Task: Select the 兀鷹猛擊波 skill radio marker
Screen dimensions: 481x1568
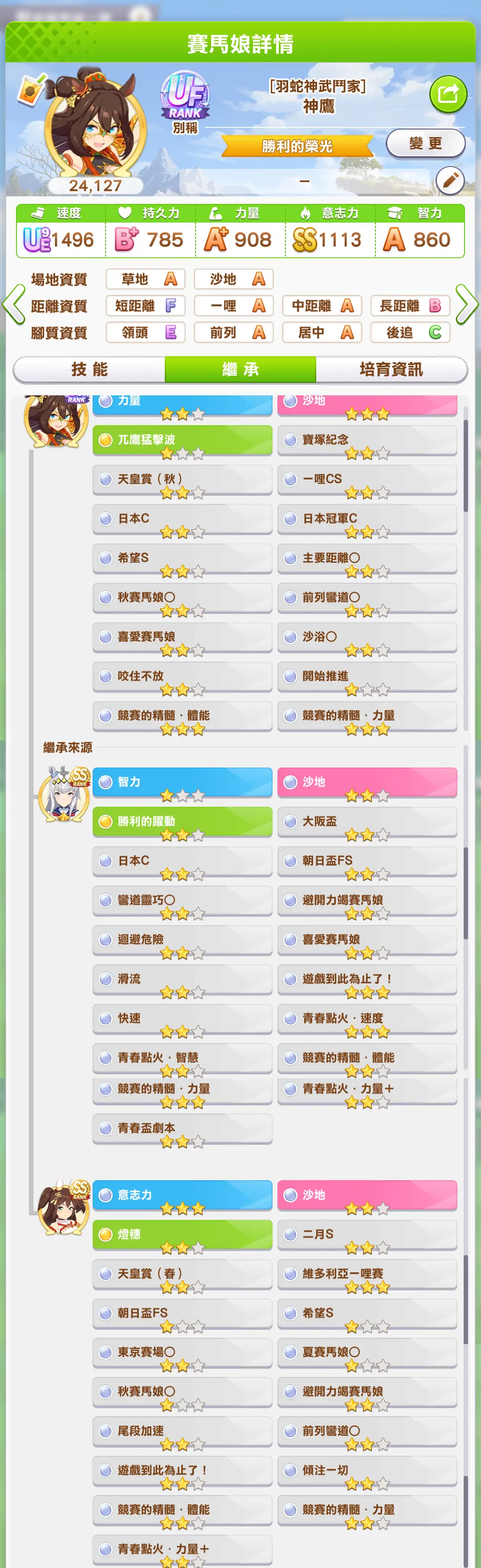Action: 106,439
